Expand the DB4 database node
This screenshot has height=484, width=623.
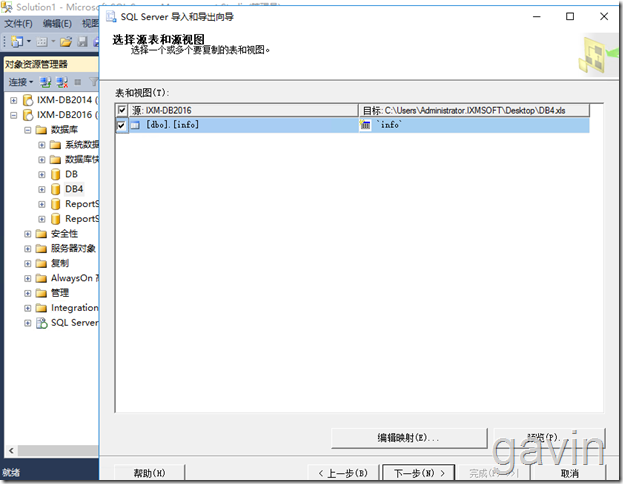[42, 190]
